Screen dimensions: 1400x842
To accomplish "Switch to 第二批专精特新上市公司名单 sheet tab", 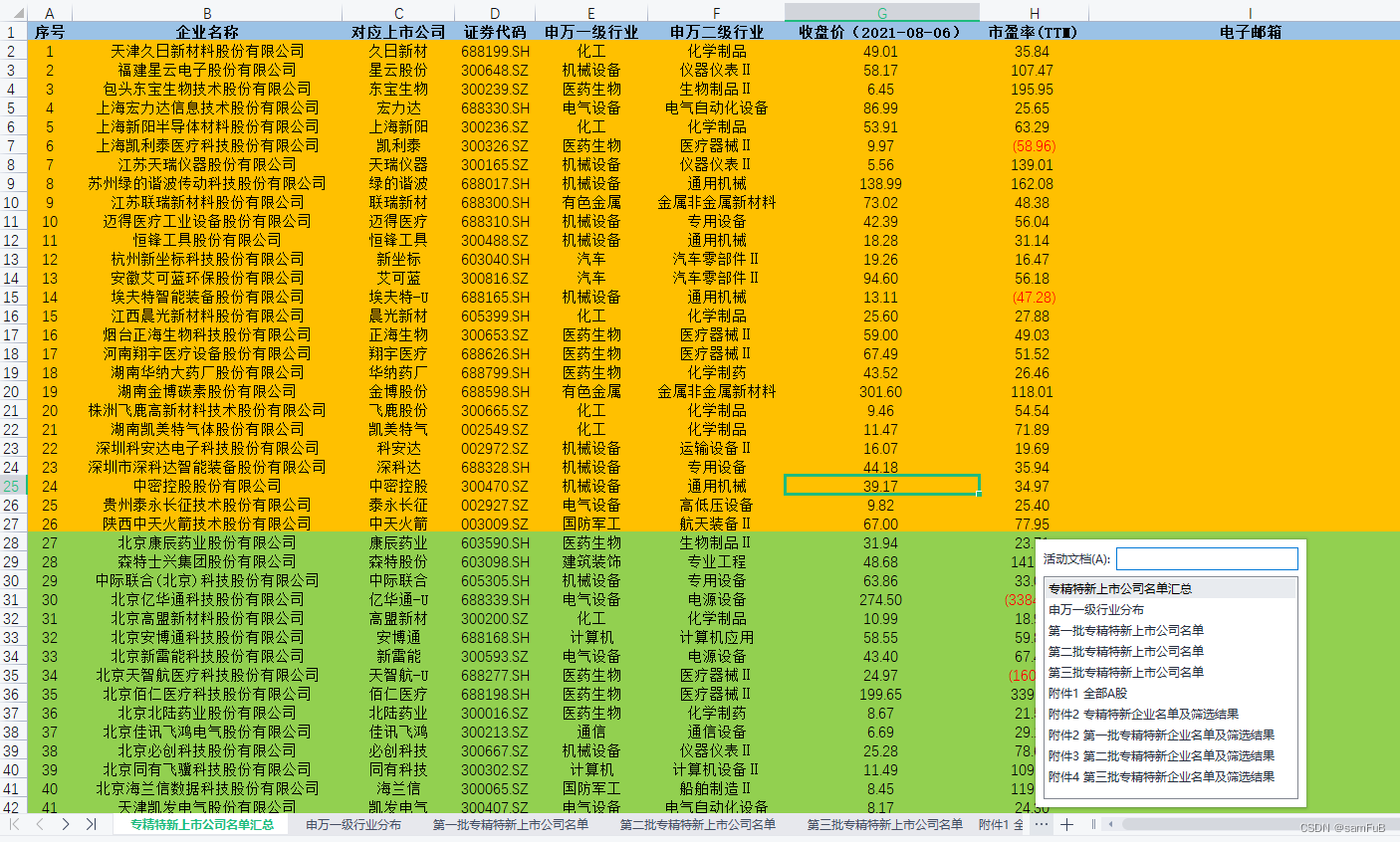I will pos(698,824).
